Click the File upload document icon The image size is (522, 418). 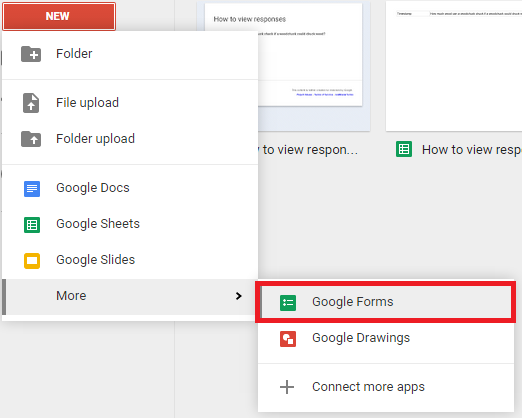coord(31,103)
